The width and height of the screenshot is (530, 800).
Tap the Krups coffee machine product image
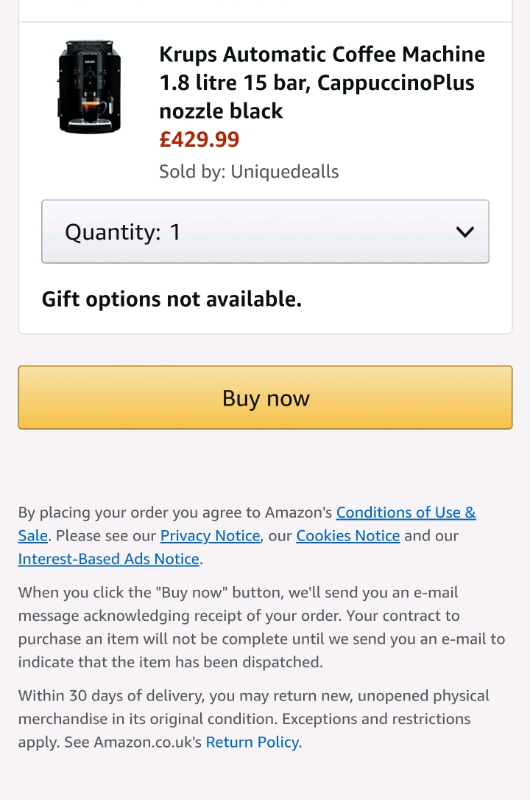click(x=89, y=87)
